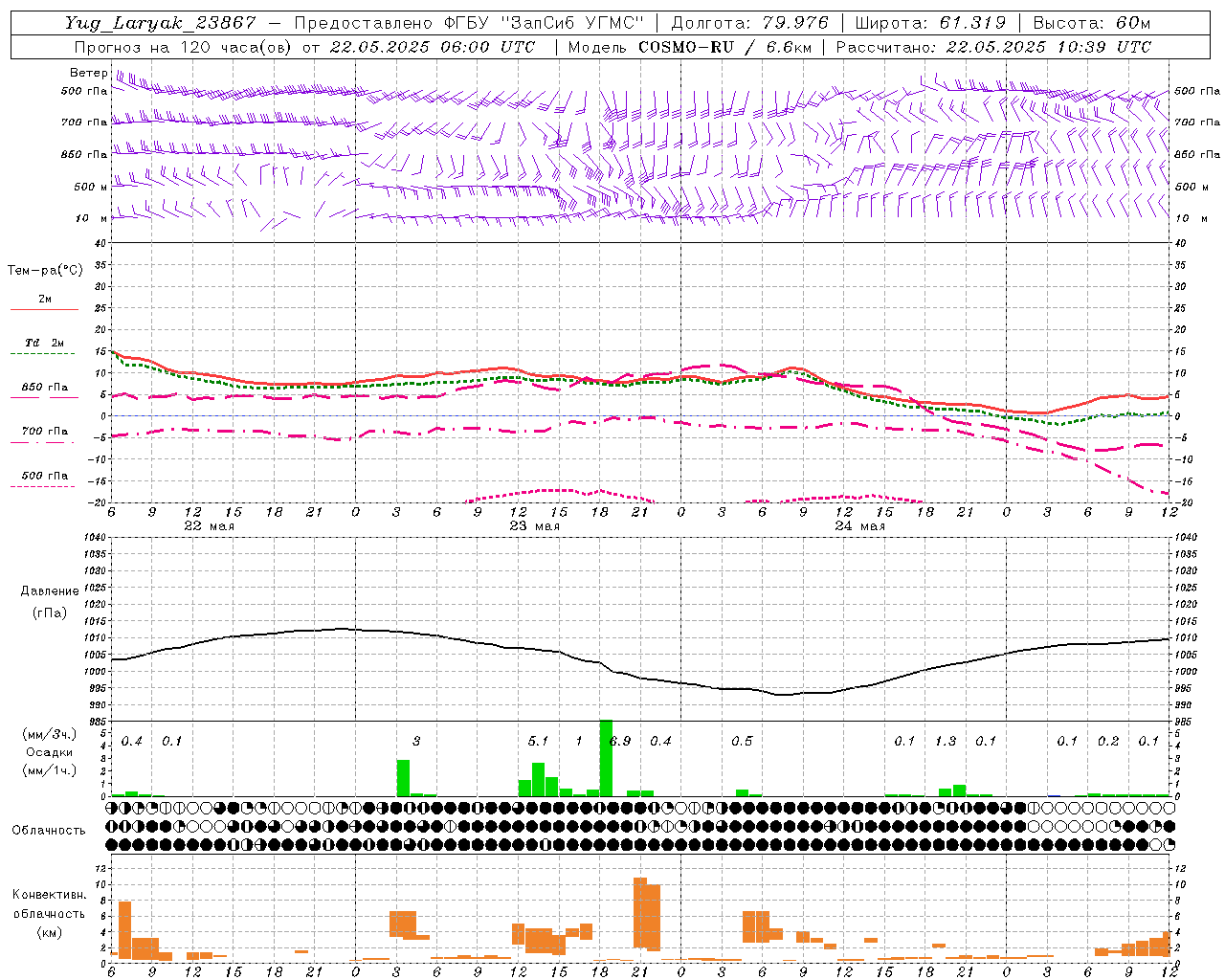Click the 0.5 precipitation amount value
Screen dimensions: 1225x980
[742, 741]
